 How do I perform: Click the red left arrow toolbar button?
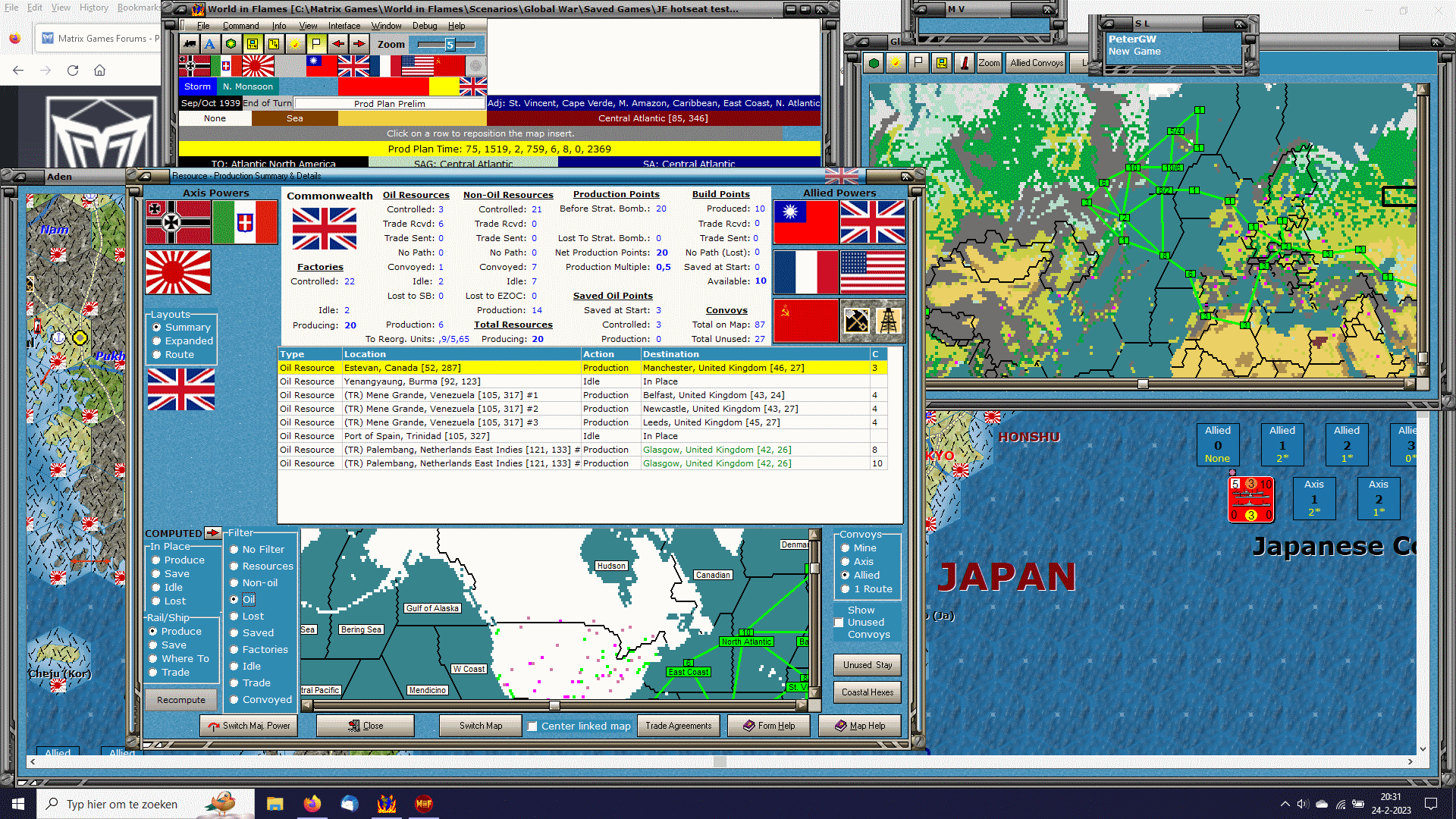tap(338, 44)
